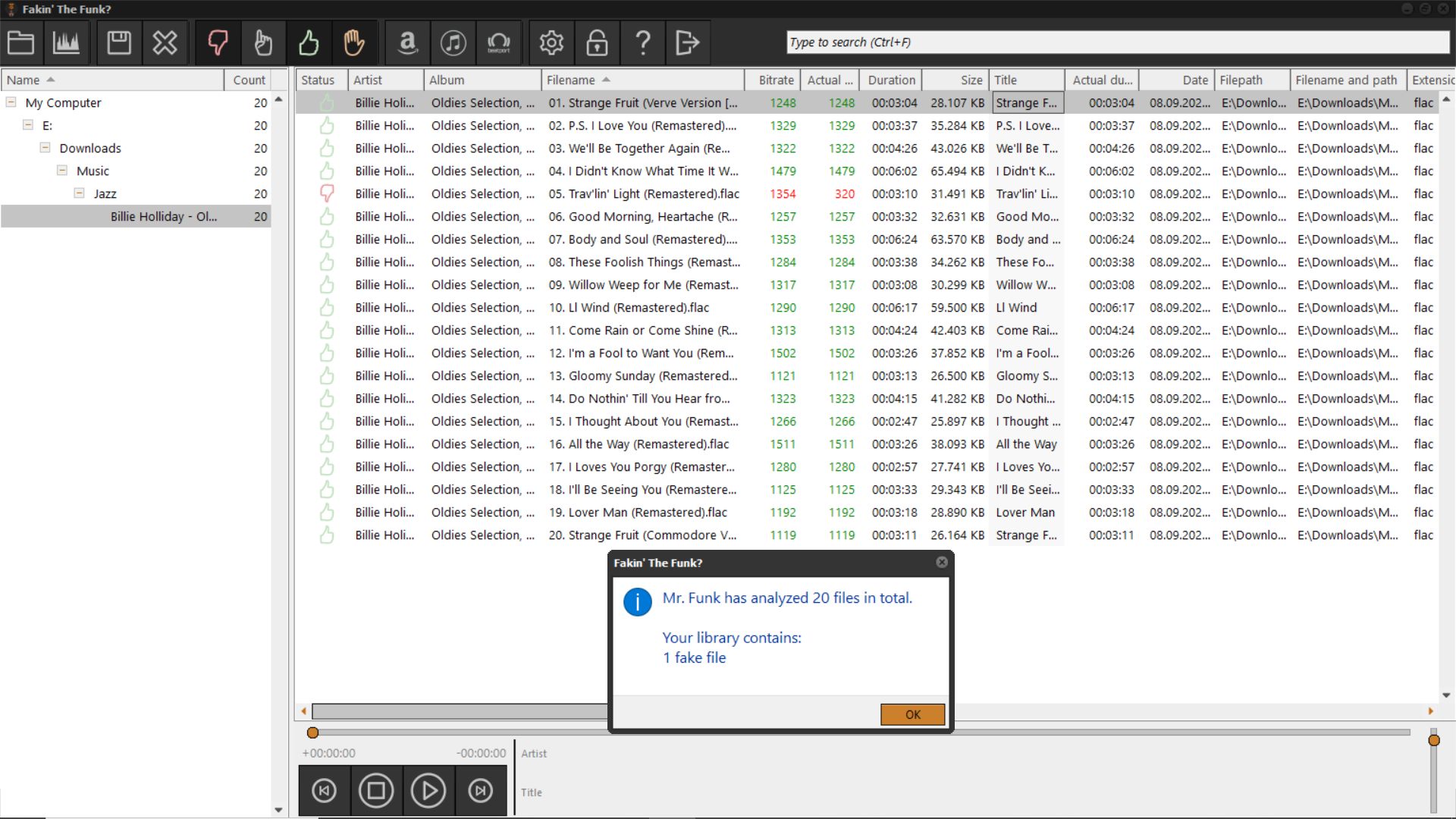Click OK in the analysis dialog
Viewport: 1456px width, 819px height.
coord(912,714)
